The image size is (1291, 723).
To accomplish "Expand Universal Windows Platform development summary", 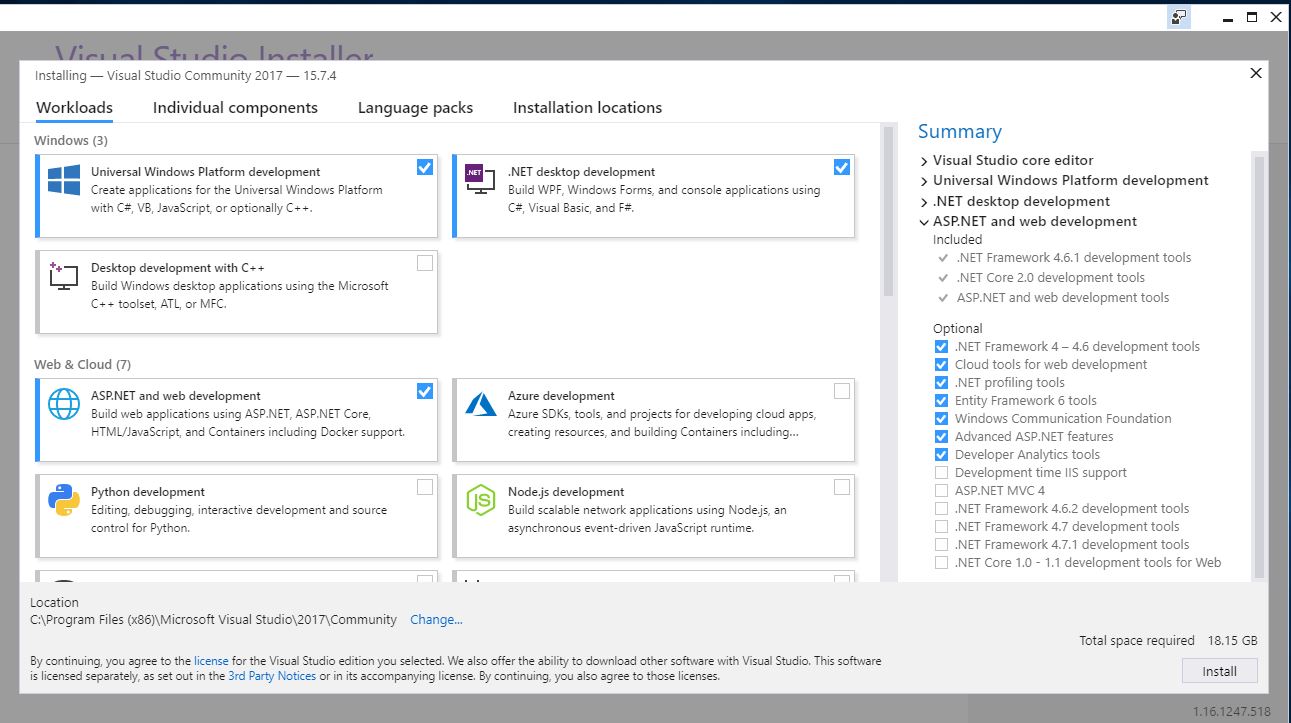I will (924, 181).
